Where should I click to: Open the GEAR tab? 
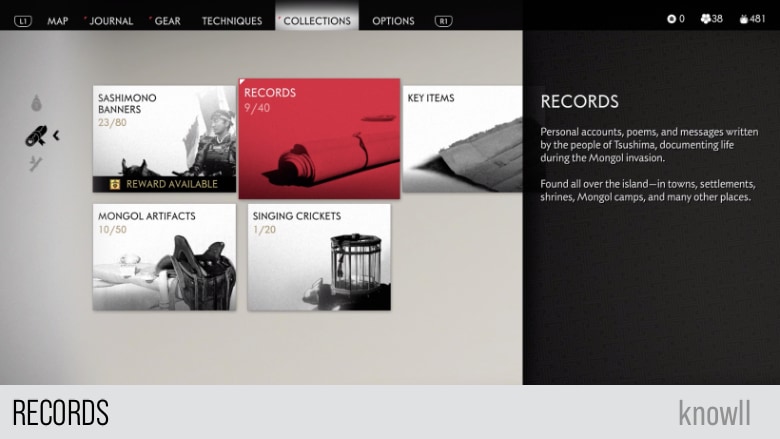(x=167, y=21)
